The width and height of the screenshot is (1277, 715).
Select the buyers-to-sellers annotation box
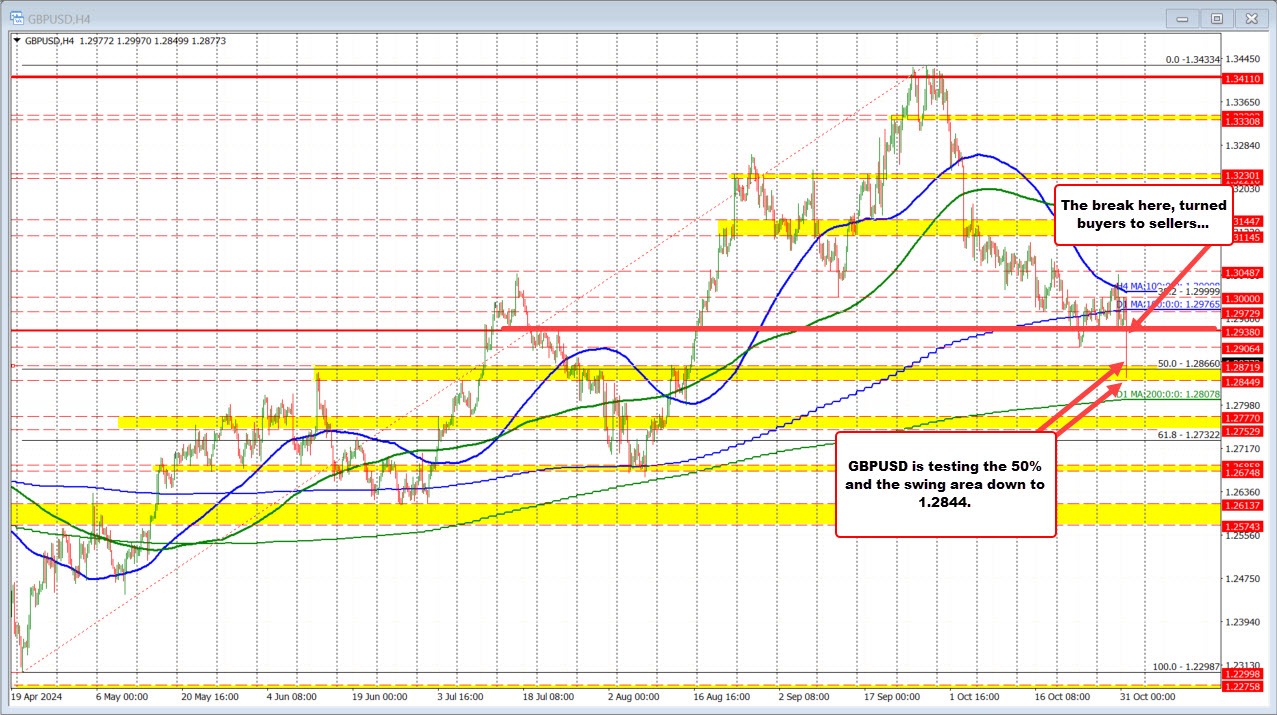coord(1143,214)
